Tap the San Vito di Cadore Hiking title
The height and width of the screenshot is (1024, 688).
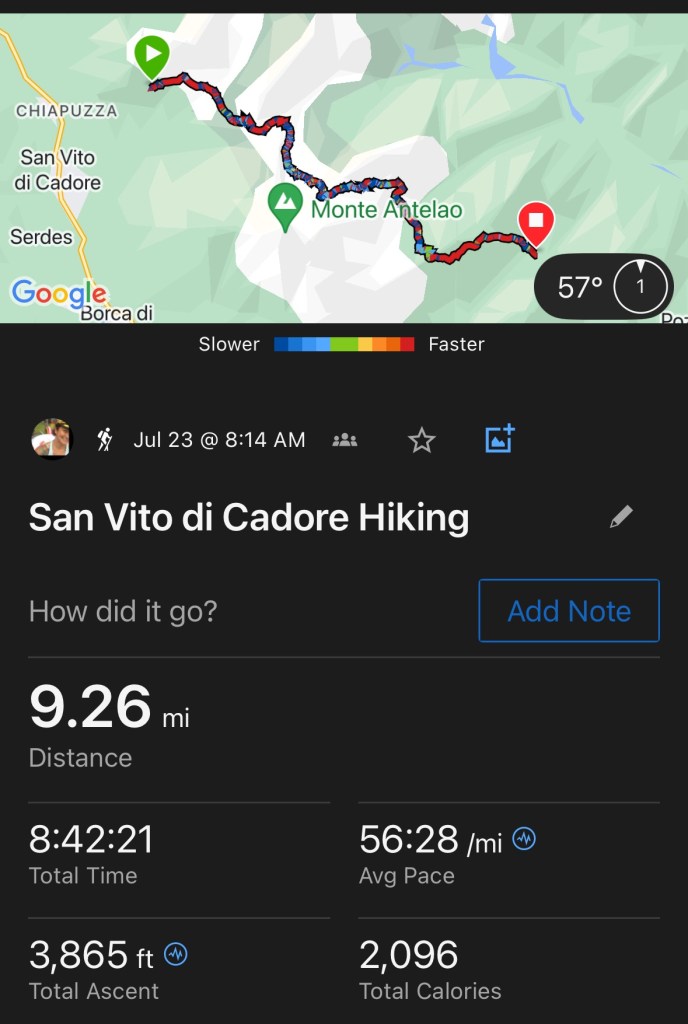click(x=248, y=518)
